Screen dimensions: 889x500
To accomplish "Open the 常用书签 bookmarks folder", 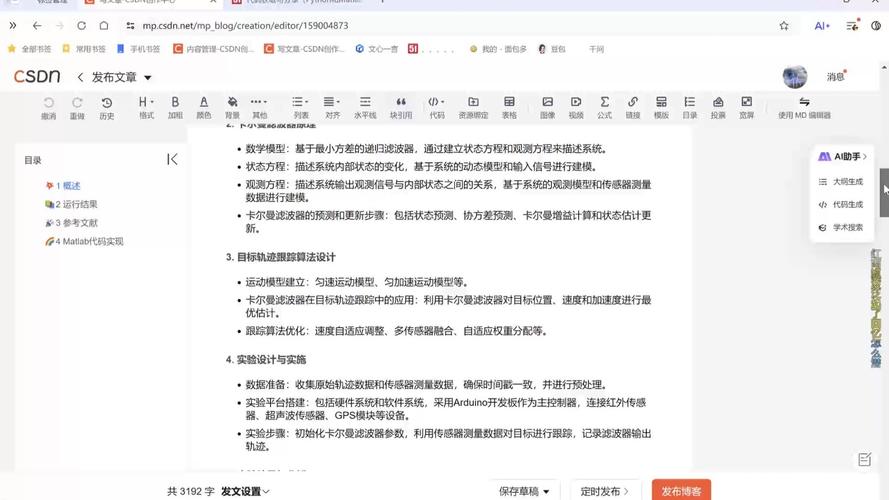I will tap(84, 49).
